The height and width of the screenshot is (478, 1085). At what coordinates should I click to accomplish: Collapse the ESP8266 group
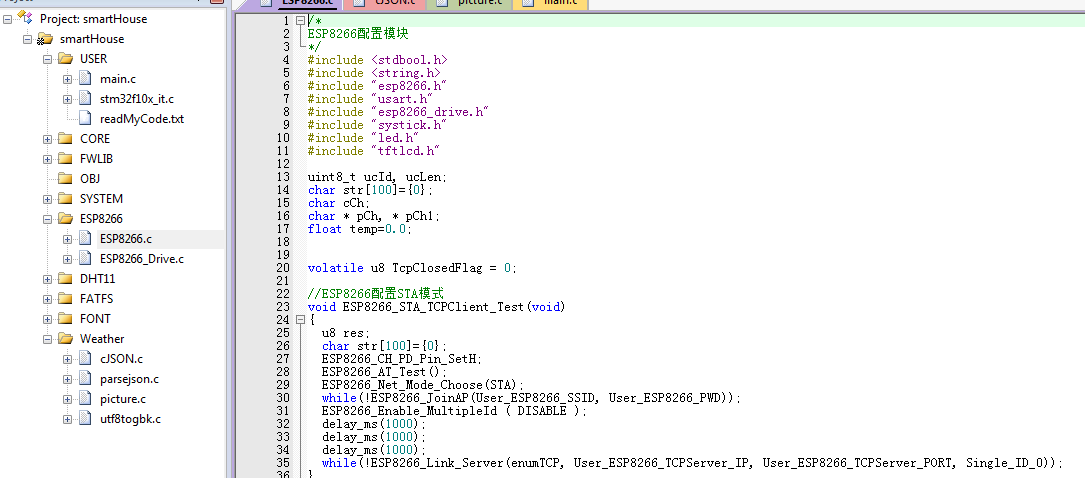coord(48,219)
